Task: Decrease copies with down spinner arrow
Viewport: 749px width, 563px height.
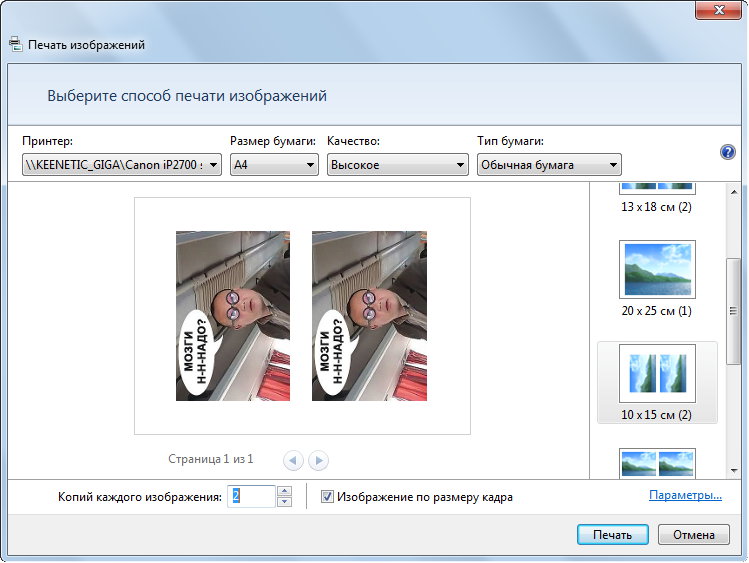Action: point(284,502)
